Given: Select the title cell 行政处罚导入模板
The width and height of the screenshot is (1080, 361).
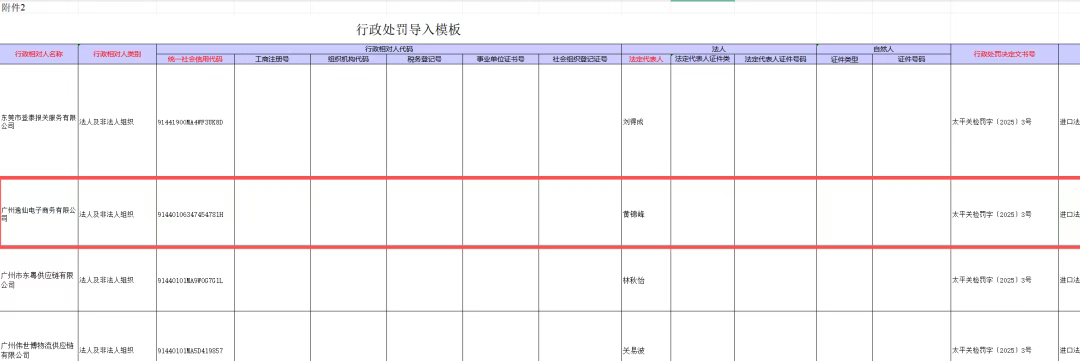Looking at the screenshot, I should click(x=408, y=30).
